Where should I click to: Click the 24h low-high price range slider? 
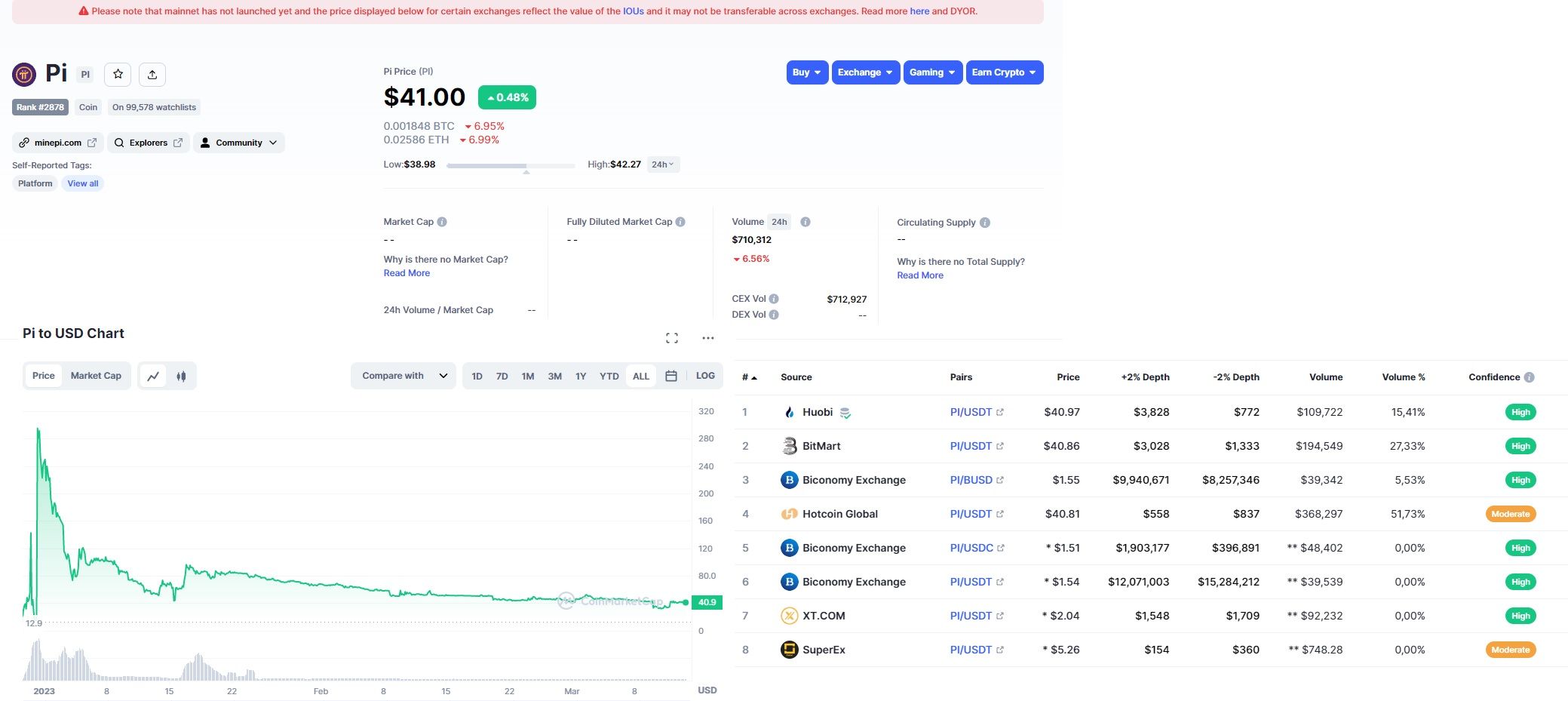click(511, 165)
